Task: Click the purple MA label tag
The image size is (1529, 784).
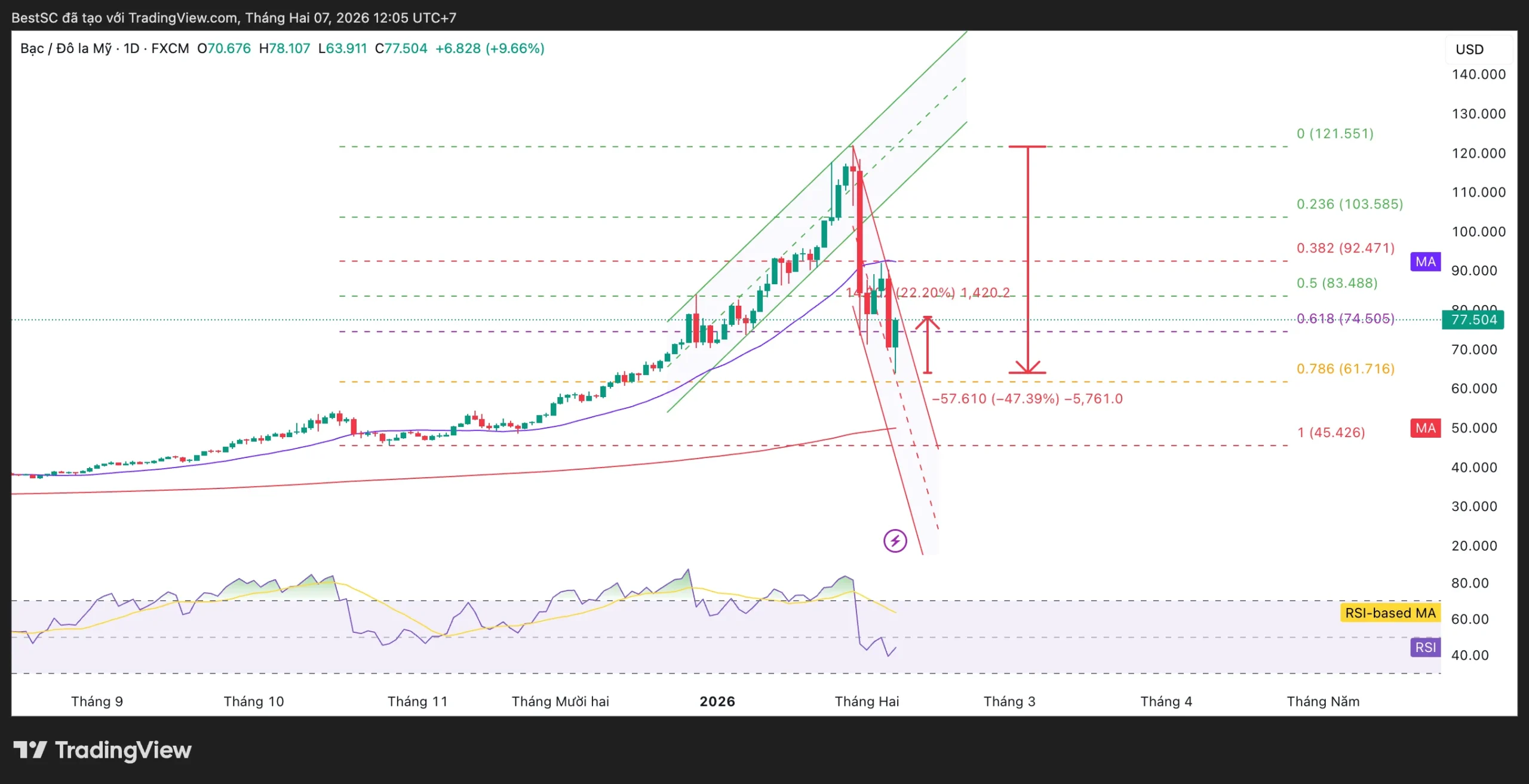Action: click(1425, 262)
